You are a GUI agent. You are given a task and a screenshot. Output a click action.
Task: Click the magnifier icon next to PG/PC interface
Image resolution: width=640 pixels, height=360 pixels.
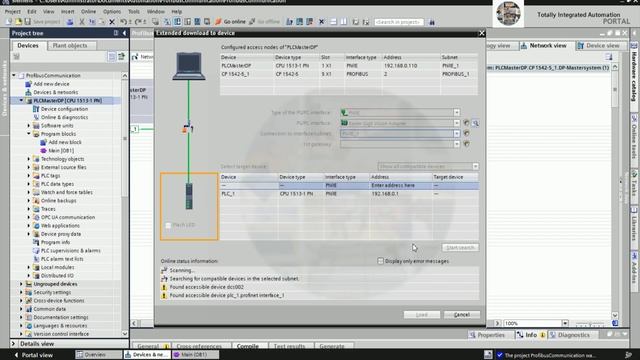pos(475,123)
